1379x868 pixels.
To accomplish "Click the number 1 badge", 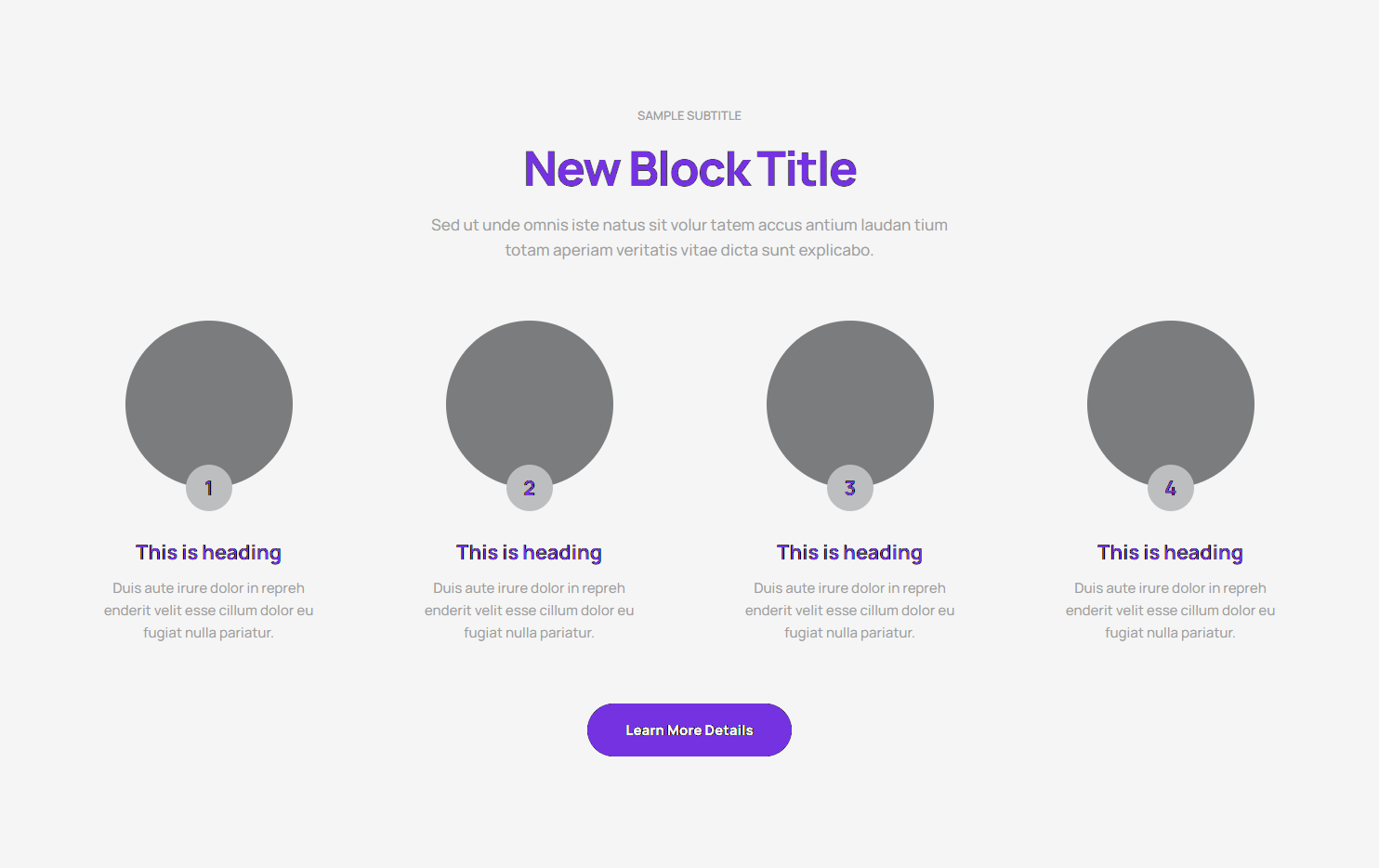I will coord(209,488).
